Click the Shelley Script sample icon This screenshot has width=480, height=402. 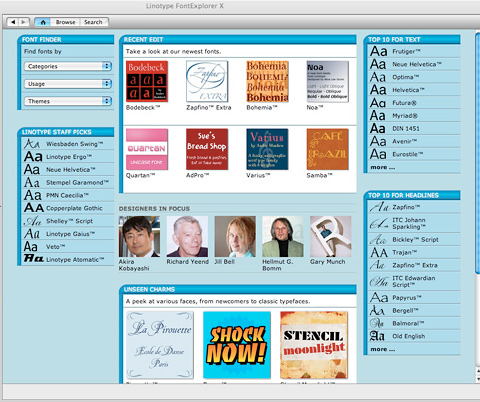(x=32, y=221)
